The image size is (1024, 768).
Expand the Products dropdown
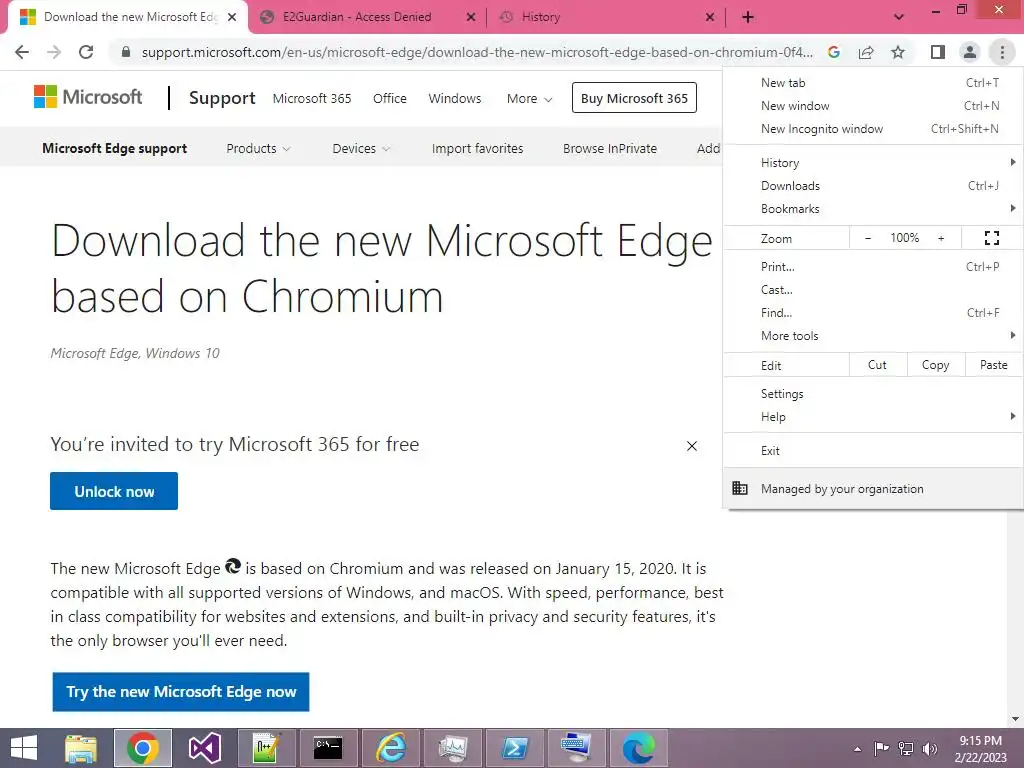[x=258, y=148]
